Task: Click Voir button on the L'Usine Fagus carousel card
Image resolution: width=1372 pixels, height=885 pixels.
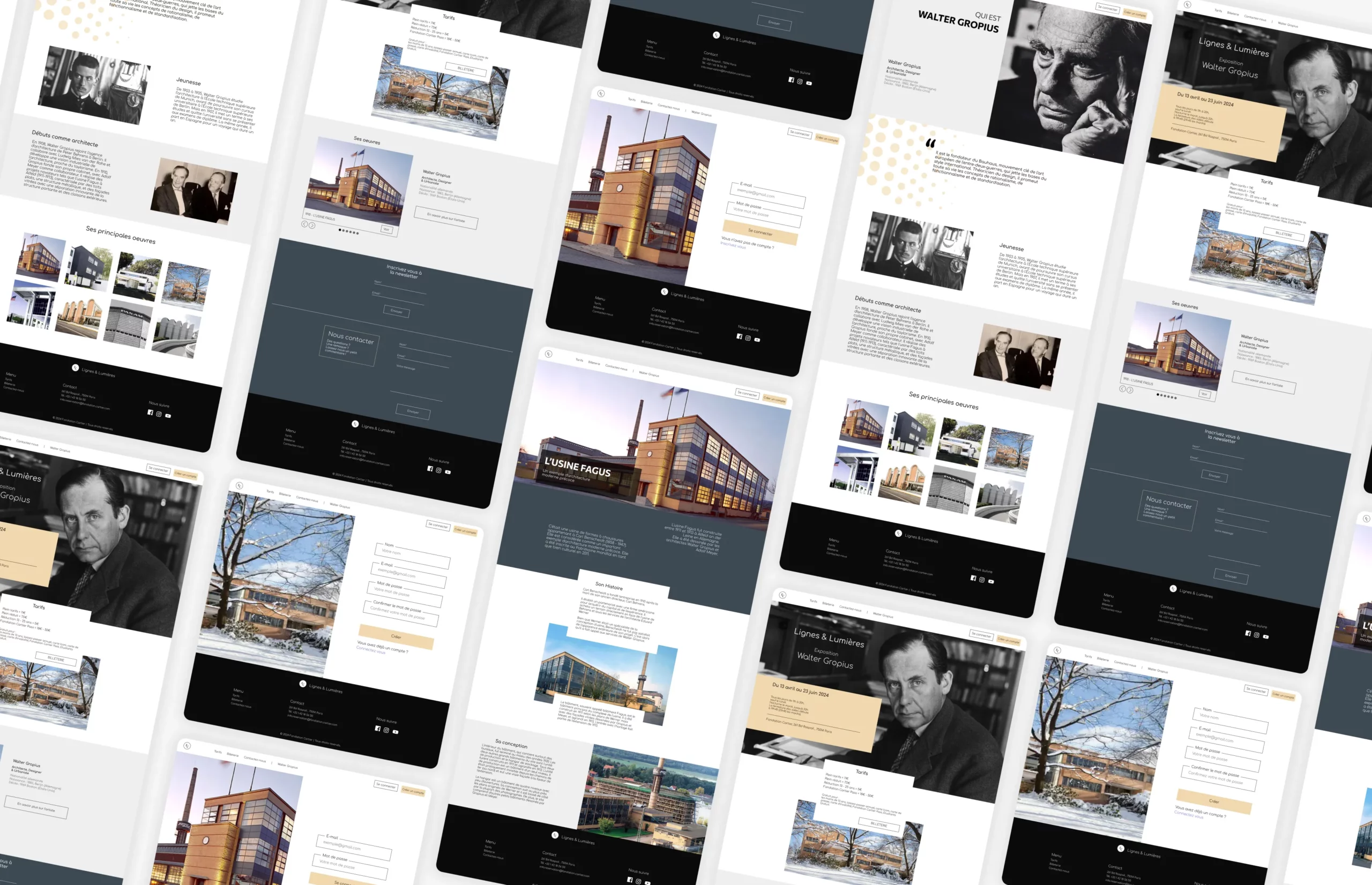Action: [386, 229]
